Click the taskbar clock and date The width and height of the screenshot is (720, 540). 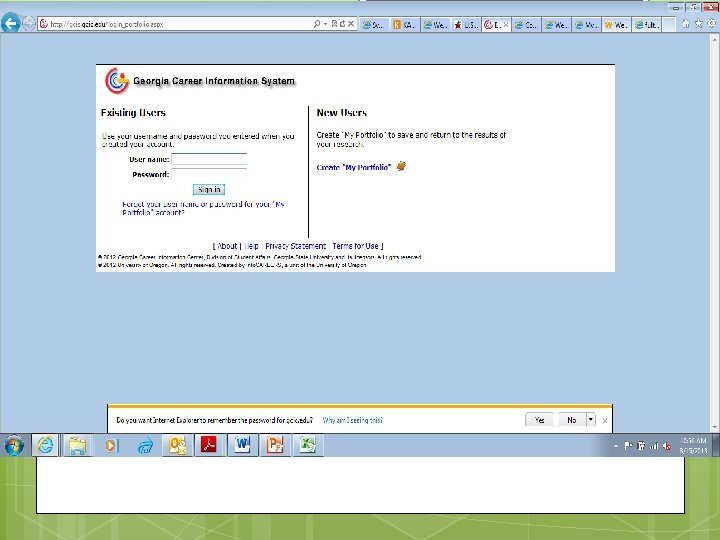(693, 445)
